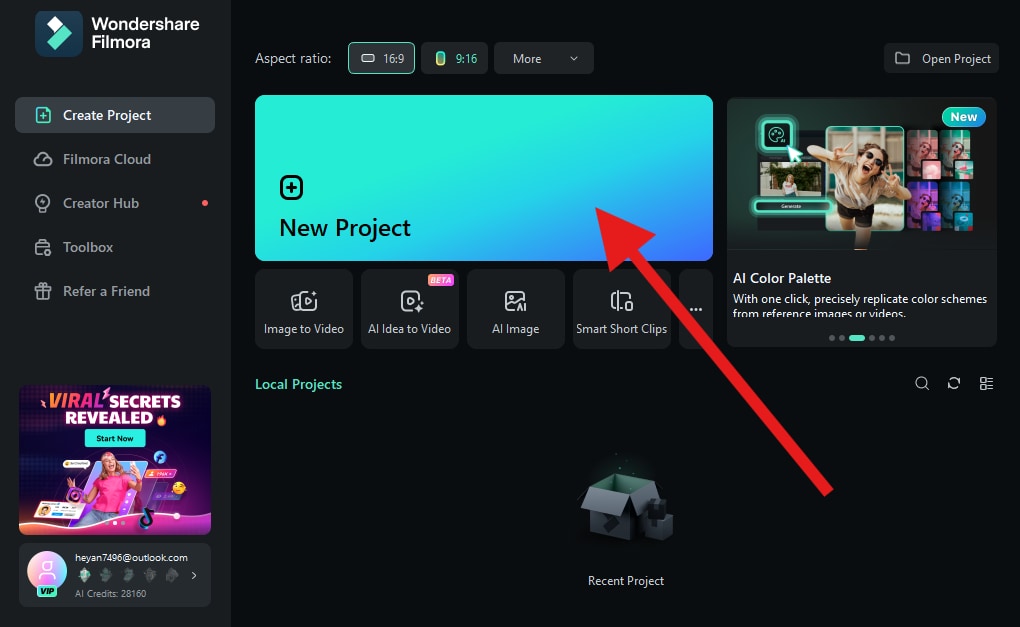The height and width of the screenshot is (627, 1020).
Task: Click the Recent Project label
Action: 626,581
